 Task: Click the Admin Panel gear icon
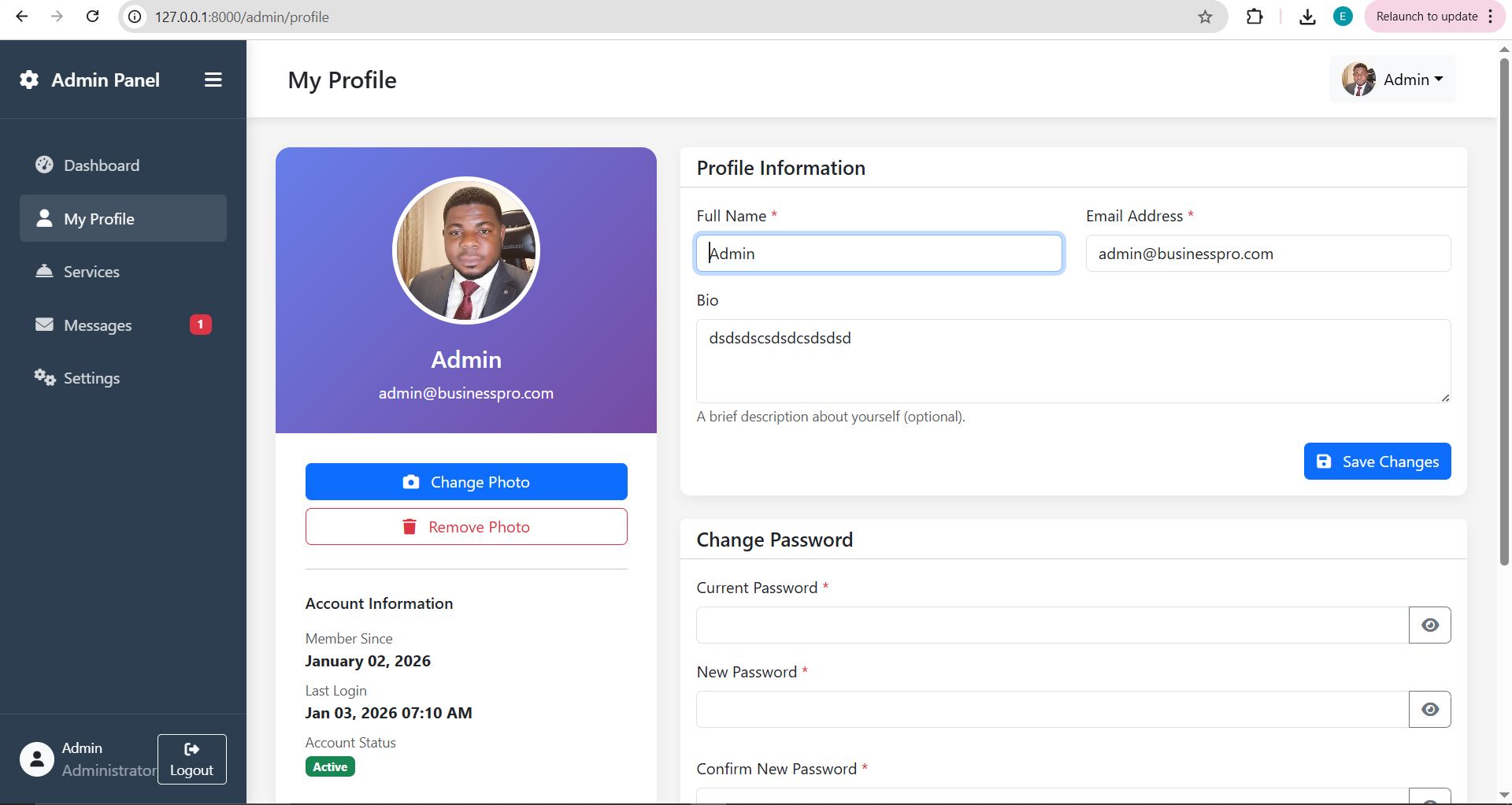(x=29, y=80)
